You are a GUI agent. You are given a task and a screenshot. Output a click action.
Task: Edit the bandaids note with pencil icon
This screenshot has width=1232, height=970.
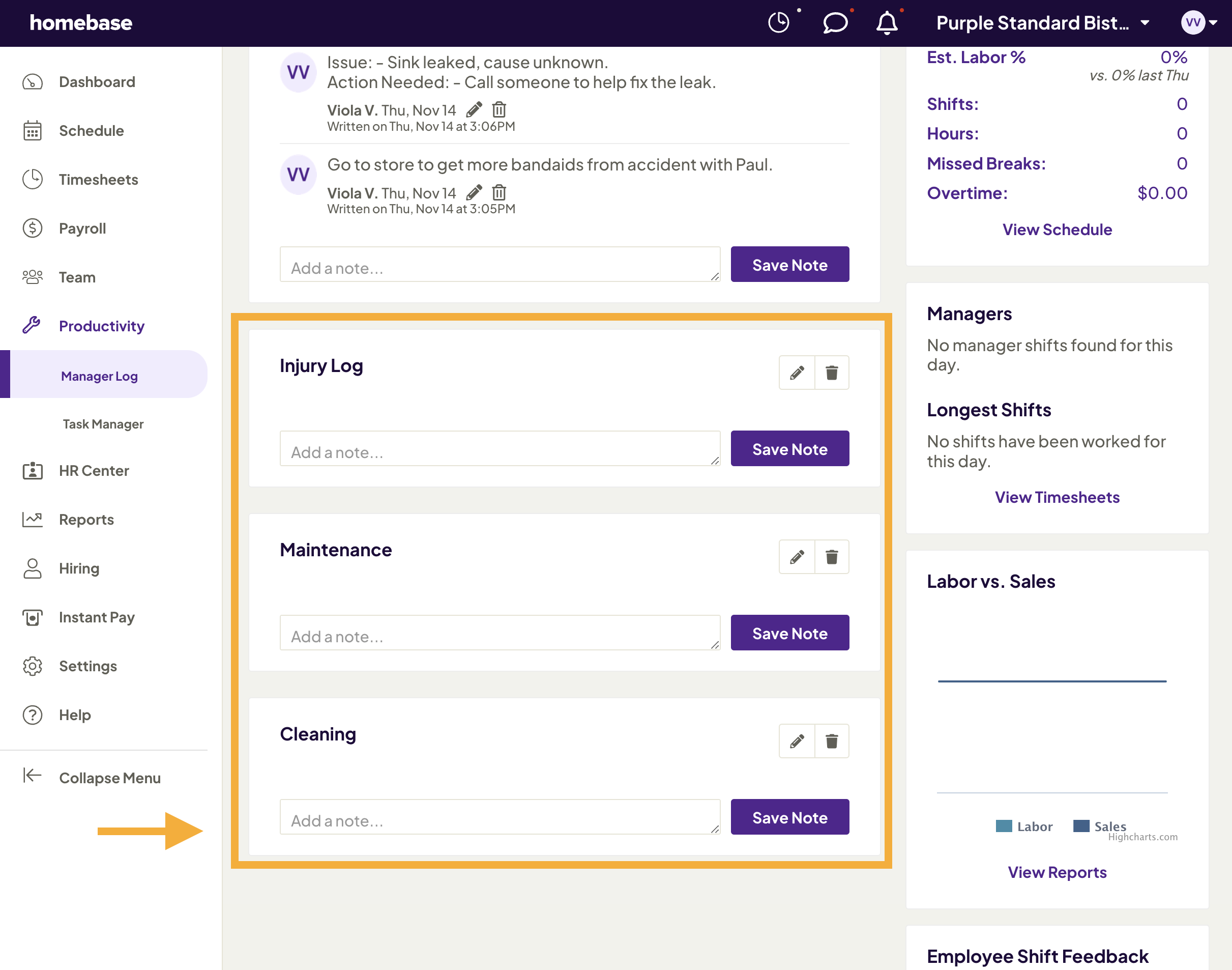(475, 192)
